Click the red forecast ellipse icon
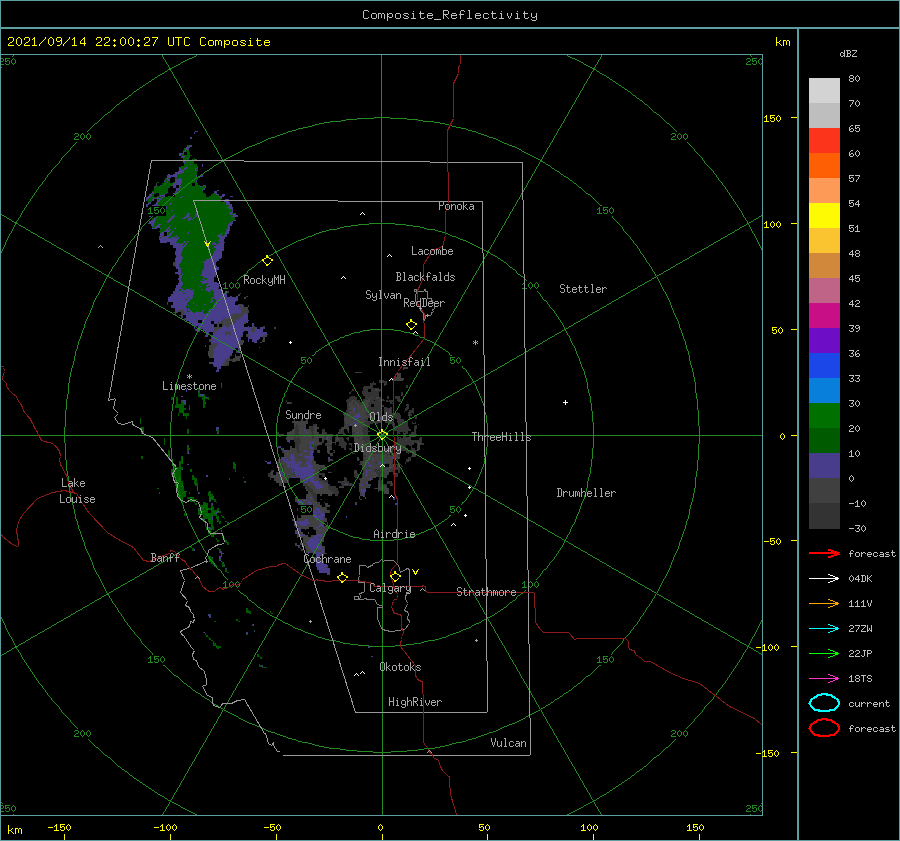Image resolution: width=900 pixels, height=841 pixels. [824, 728]
